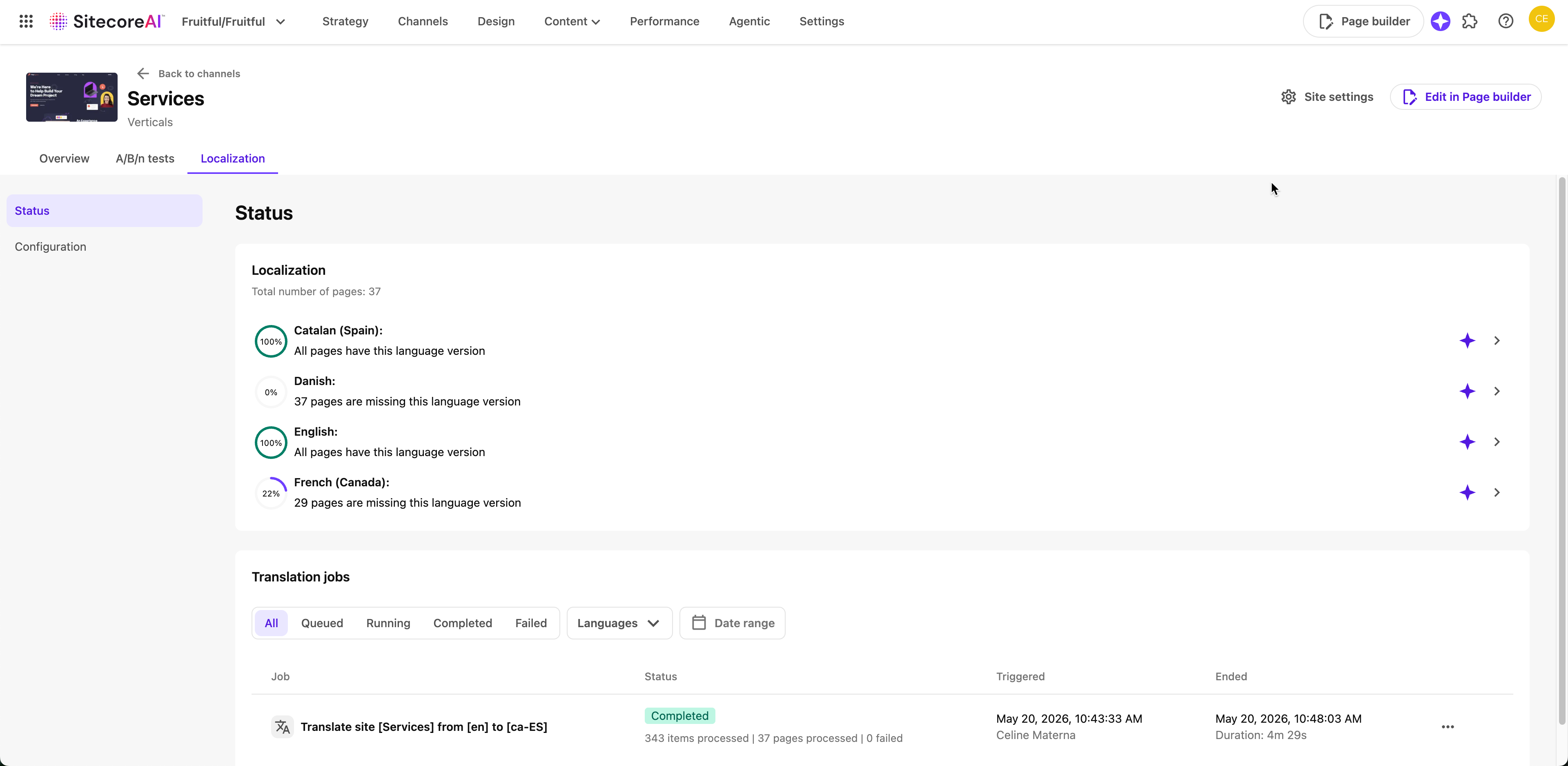This screenshot has width=1568, height=766.
Task: Open the Performance menu
Action: [664, 21]
